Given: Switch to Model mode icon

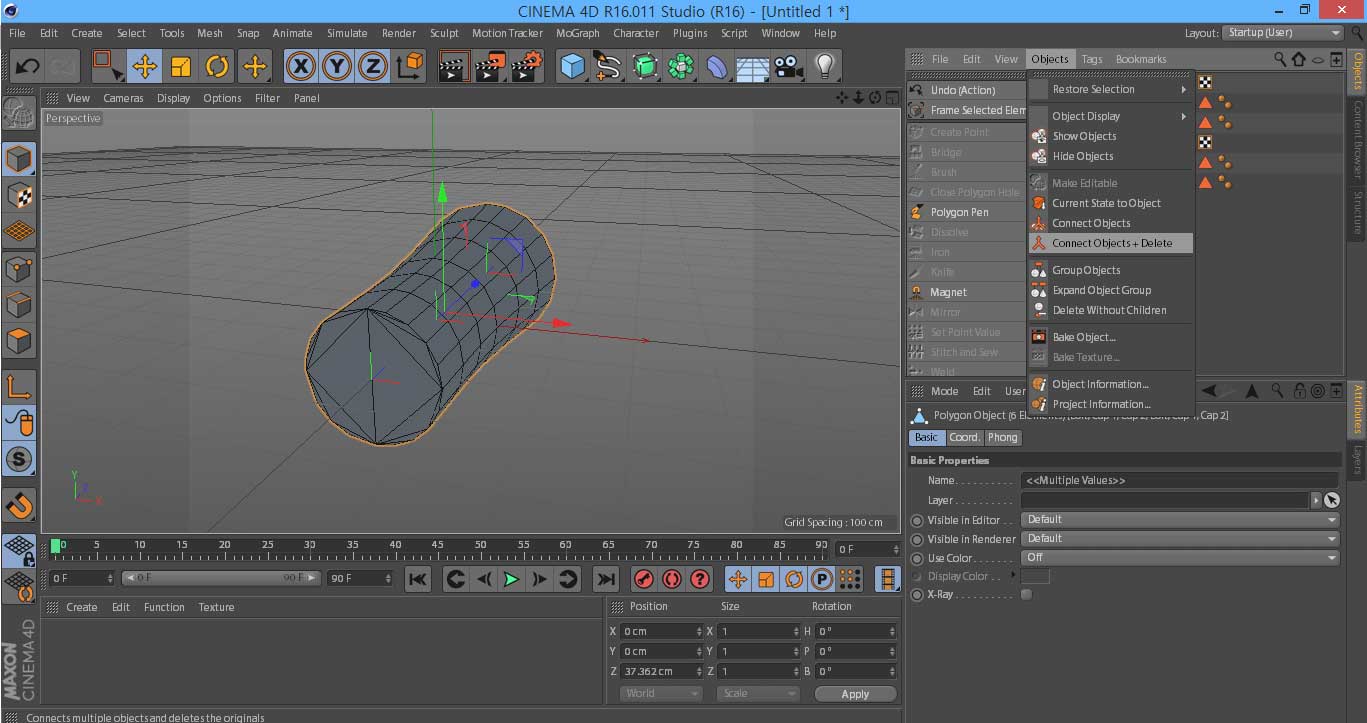Looking at the screenshot, I should 19,159.
